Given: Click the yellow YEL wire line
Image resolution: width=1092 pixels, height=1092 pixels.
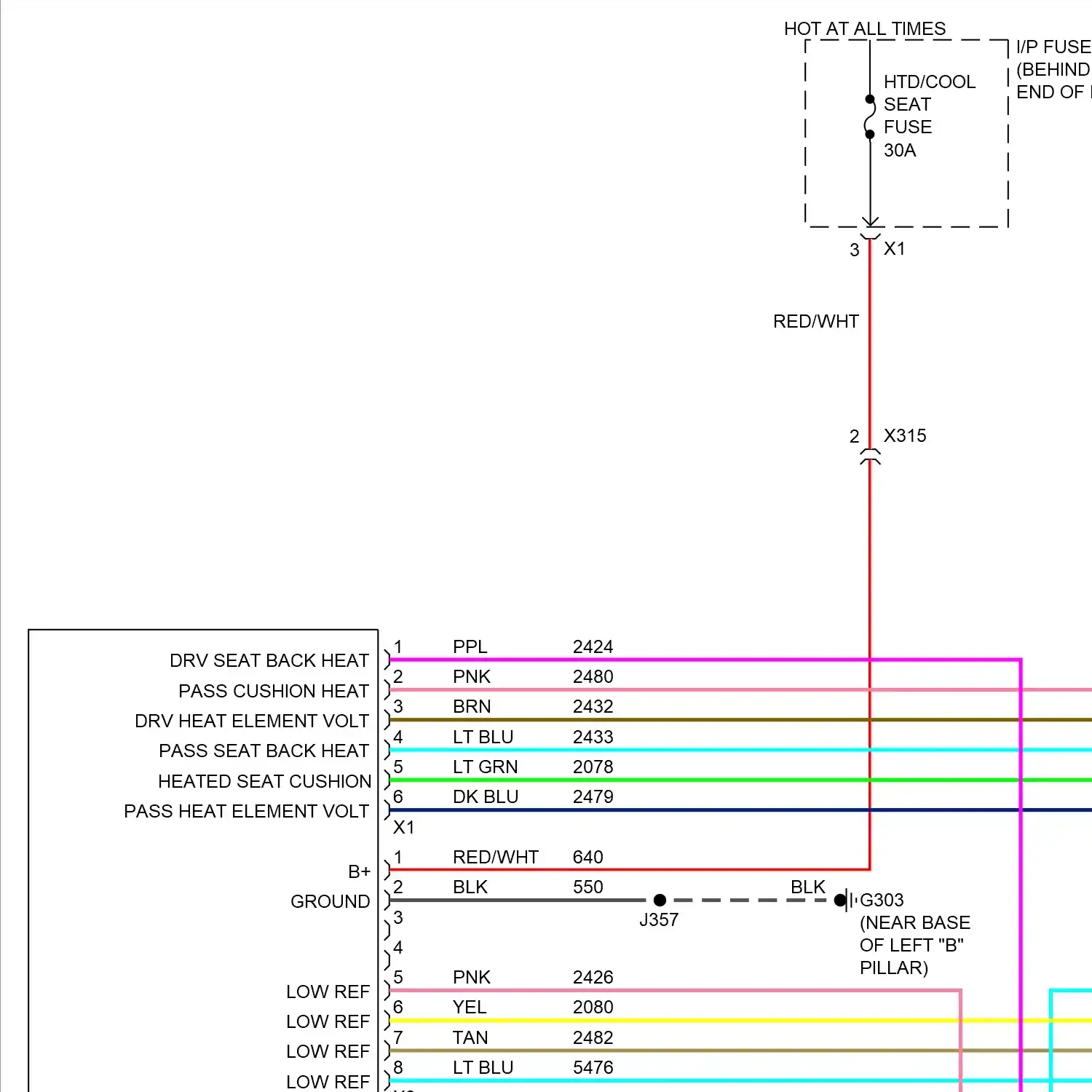Looking at the screenshot, I should pyautogui.click(x=740, y=1021).
